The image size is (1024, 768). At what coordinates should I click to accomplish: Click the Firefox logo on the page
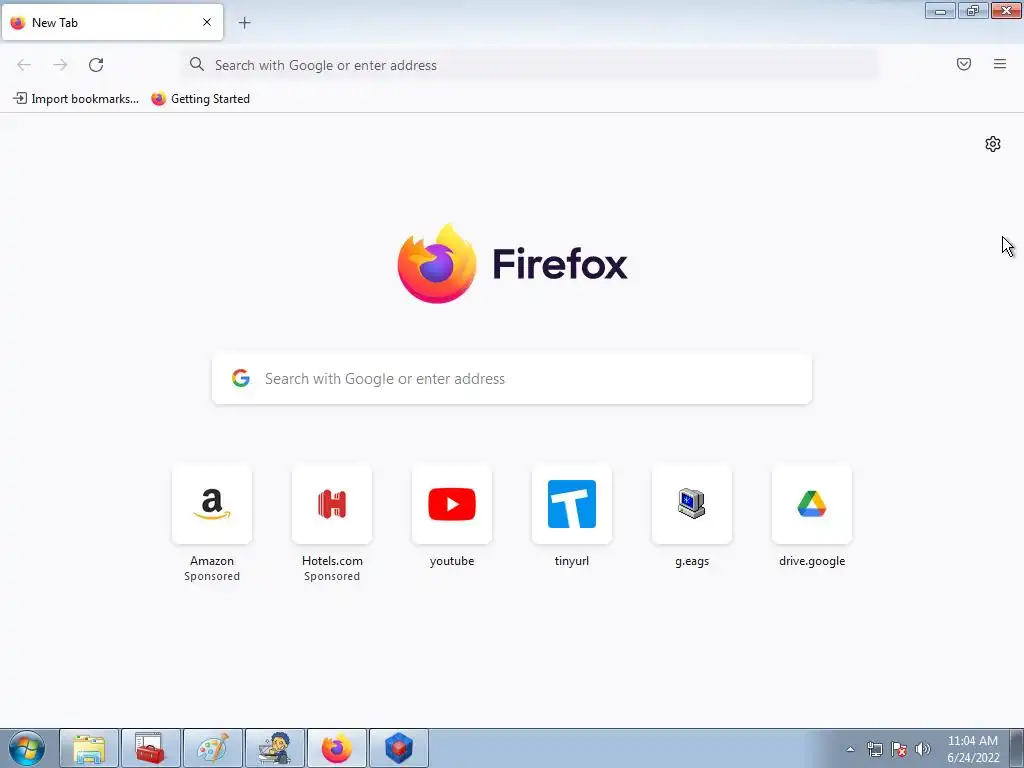(437, 263)
